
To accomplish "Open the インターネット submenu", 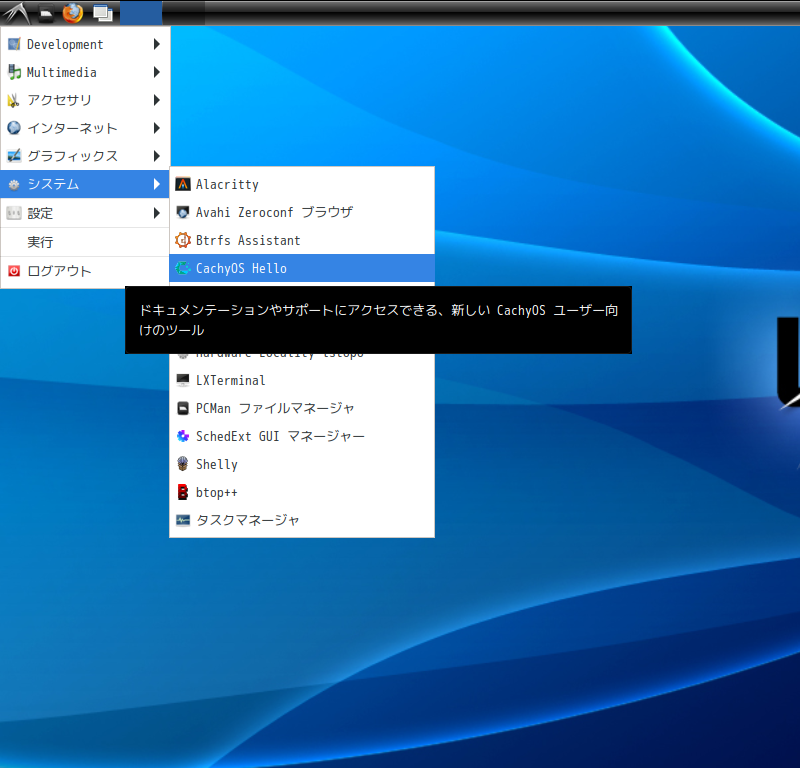I will [85, 128].
